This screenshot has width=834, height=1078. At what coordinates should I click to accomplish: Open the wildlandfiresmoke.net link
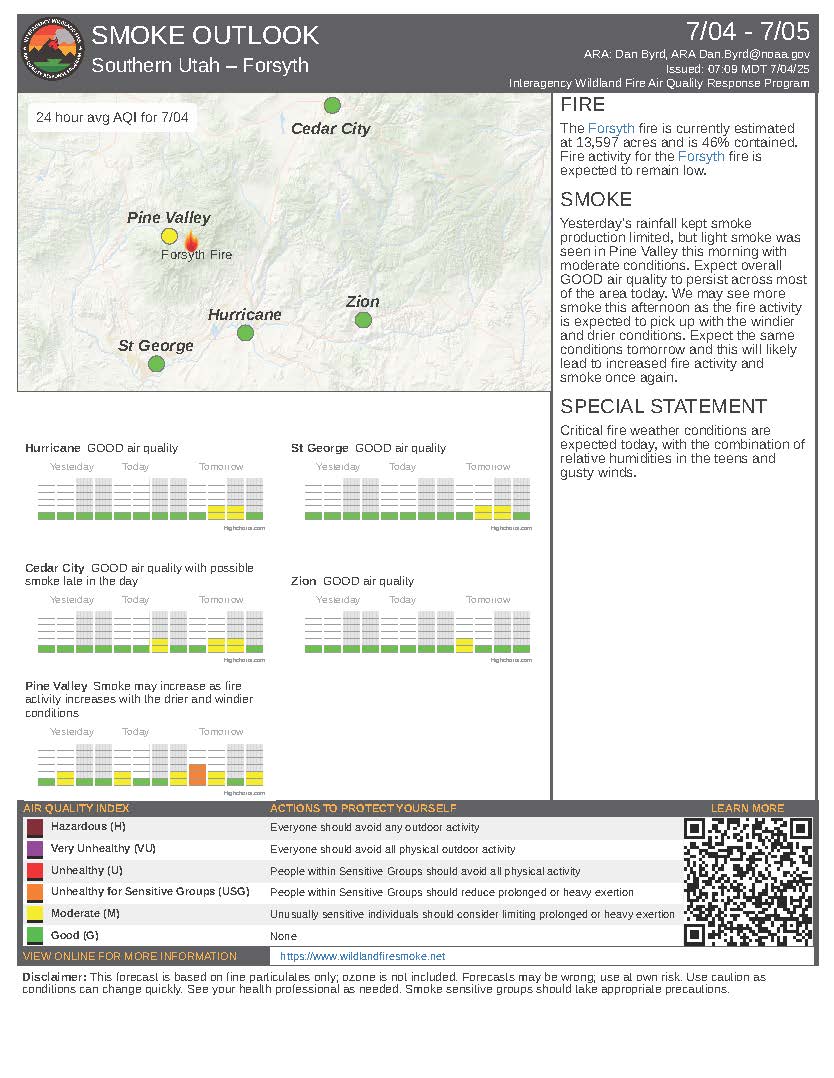click(362, 957)
